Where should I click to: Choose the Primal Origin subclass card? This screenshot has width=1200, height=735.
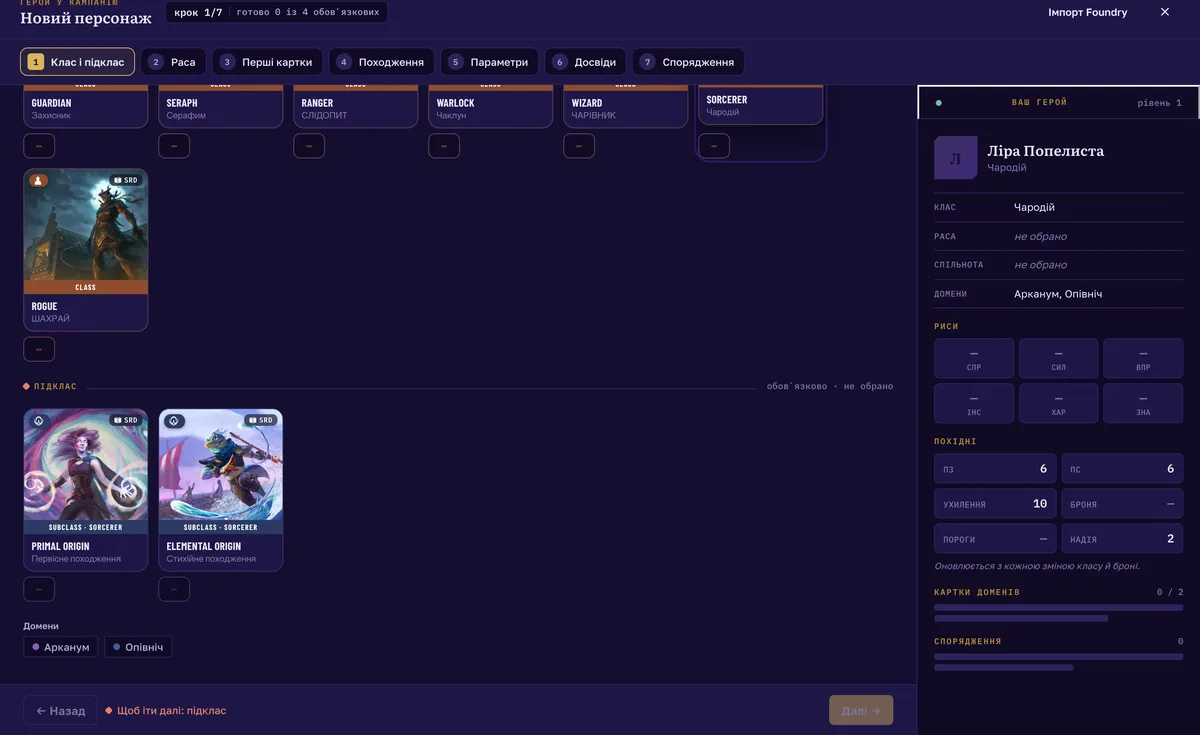coord(86,490)
